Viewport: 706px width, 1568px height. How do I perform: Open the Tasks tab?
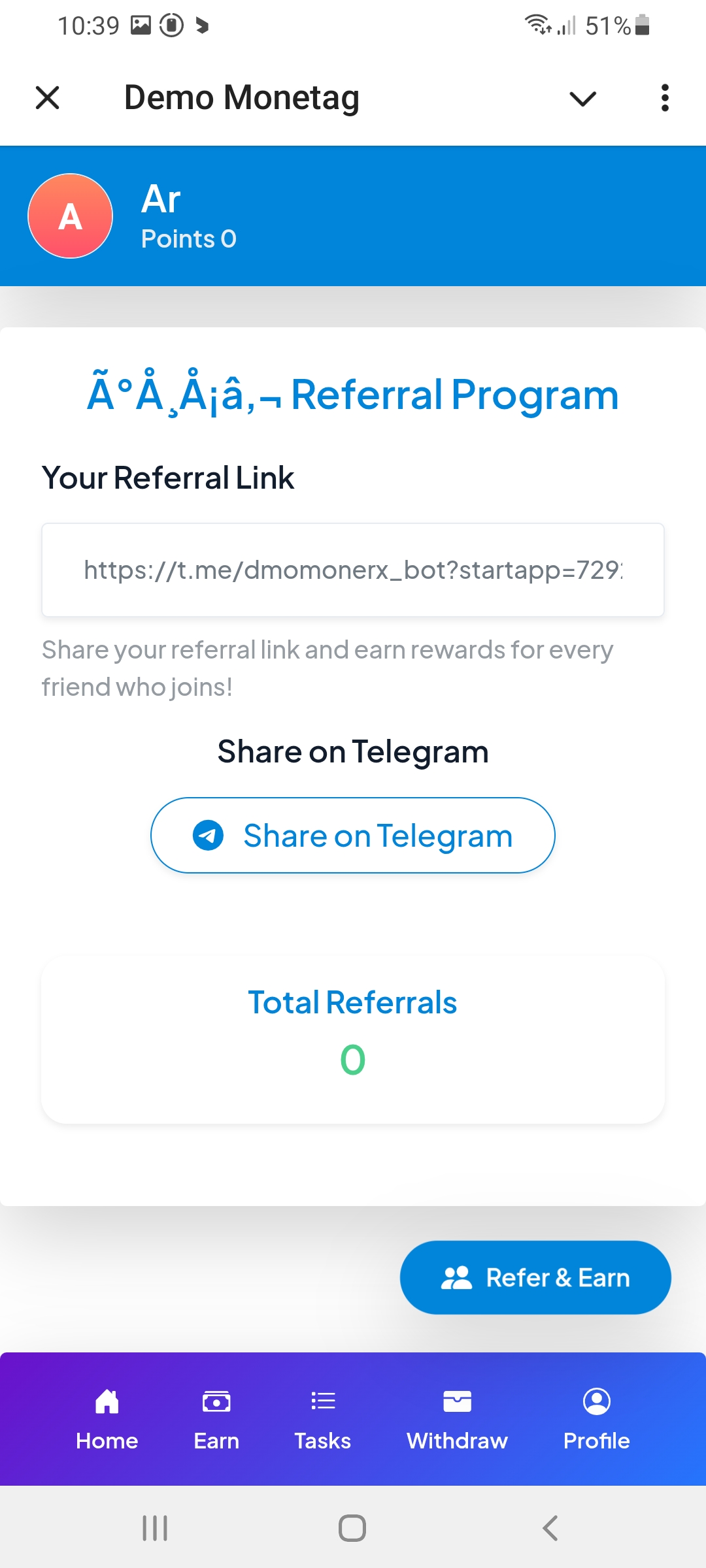323,1418
